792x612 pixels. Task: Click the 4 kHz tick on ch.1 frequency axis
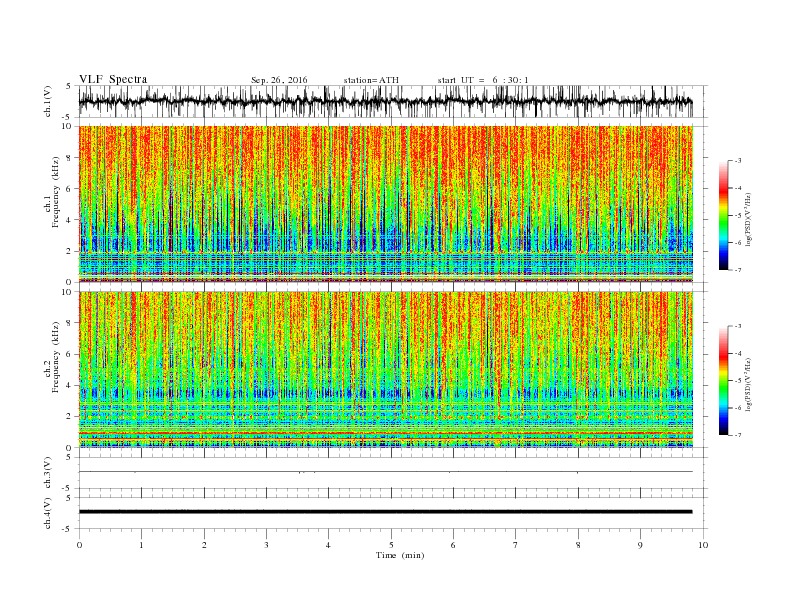[70, 220]
